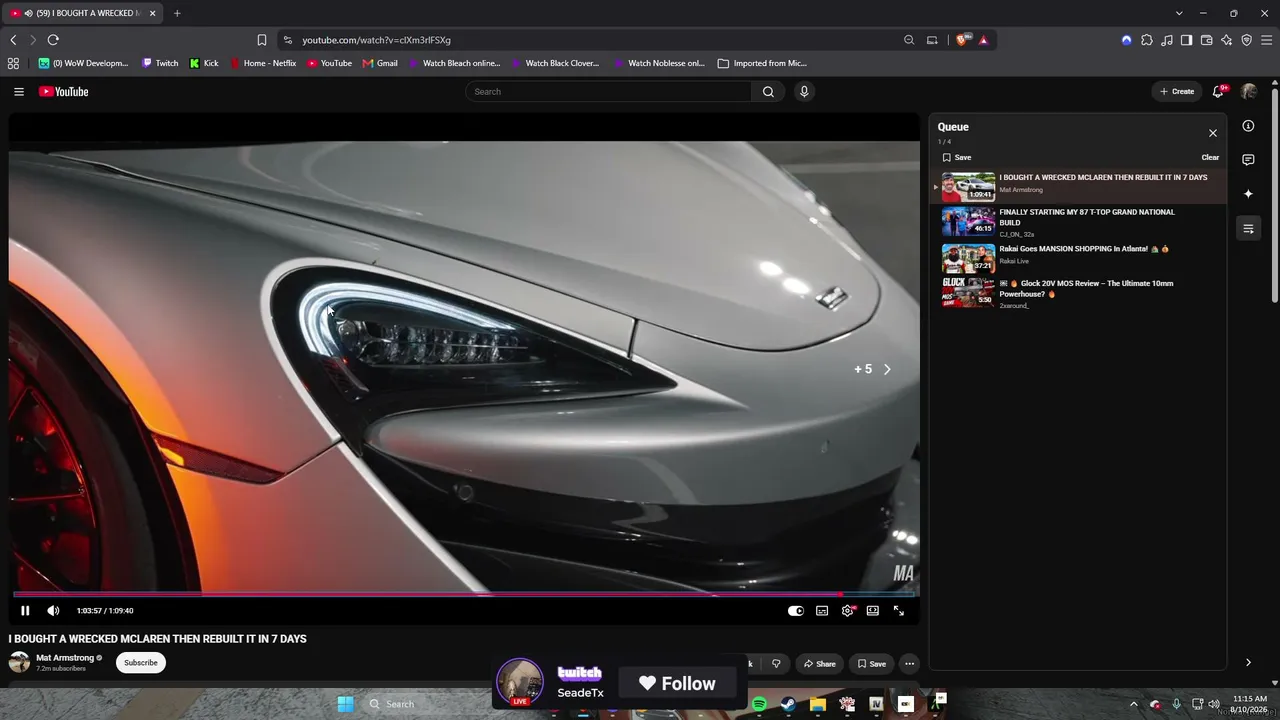
Task: Open more actions for the video
Action: (x=909, y=664)
